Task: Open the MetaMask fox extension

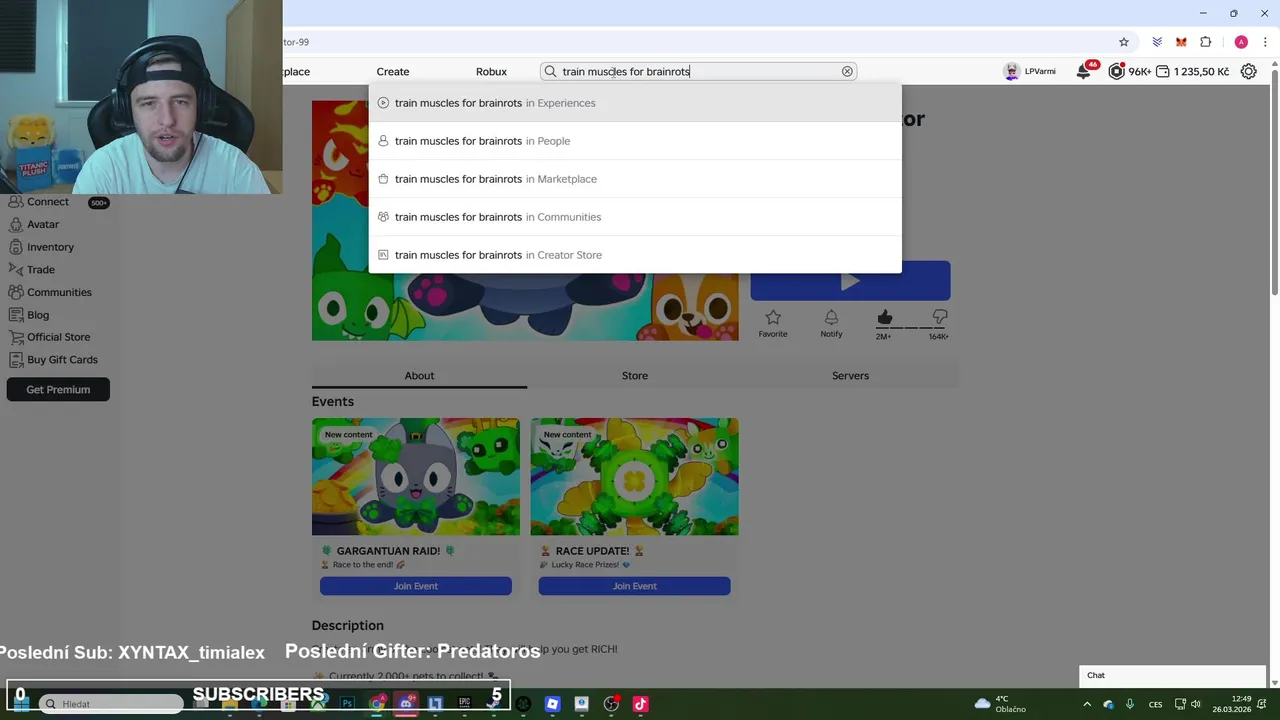Action: coord(1181,42)
